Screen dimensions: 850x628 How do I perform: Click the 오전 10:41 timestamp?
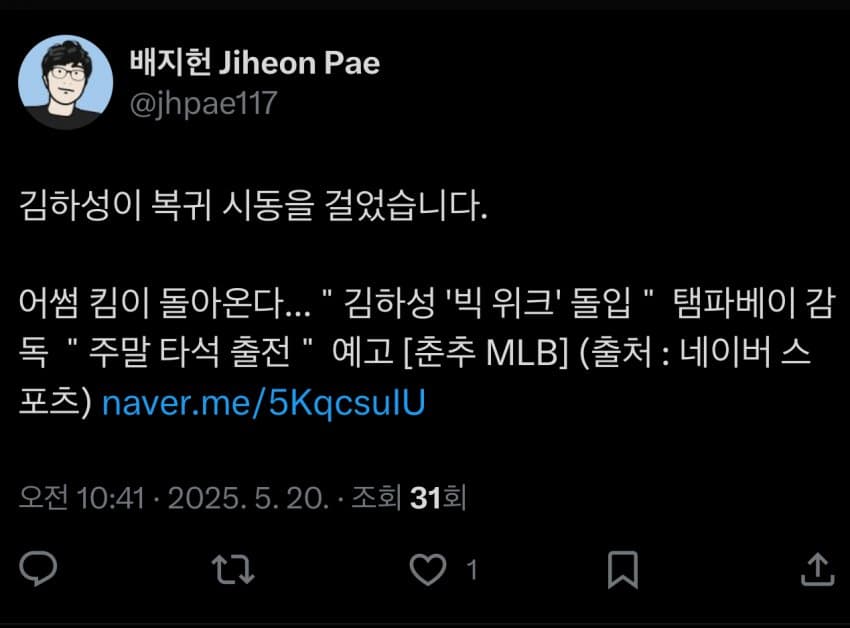click(82, 497)
